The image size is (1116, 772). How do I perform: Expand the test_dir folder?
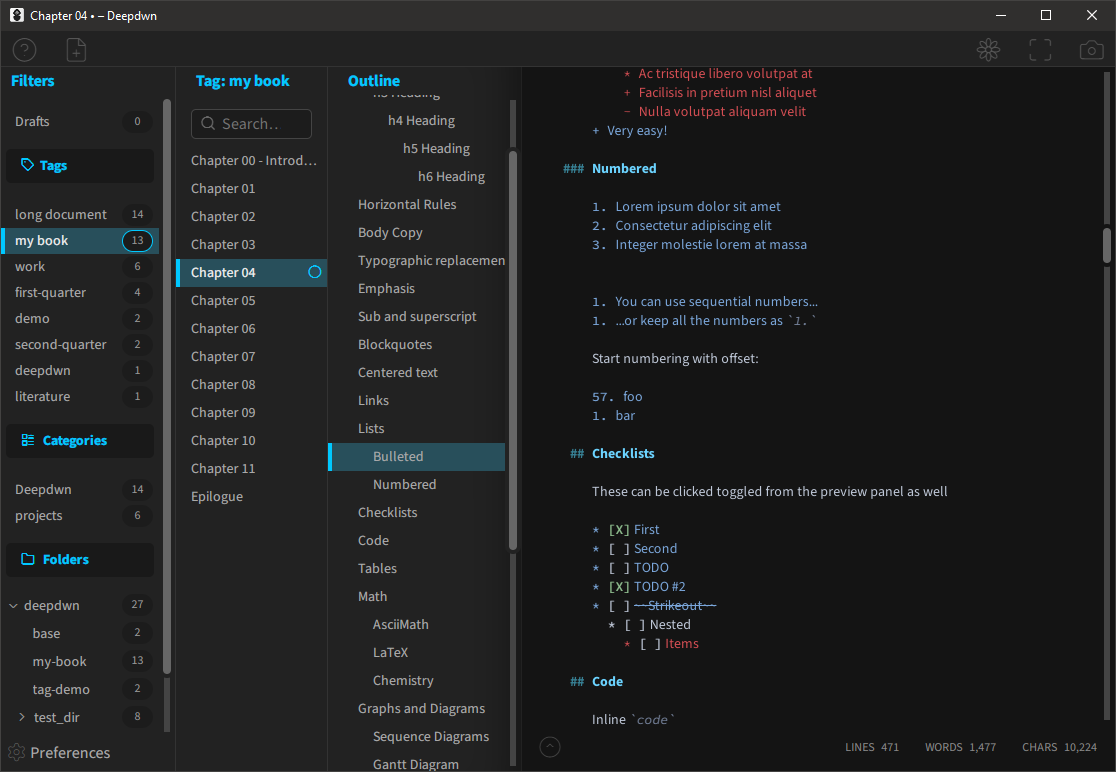[20, 717]
